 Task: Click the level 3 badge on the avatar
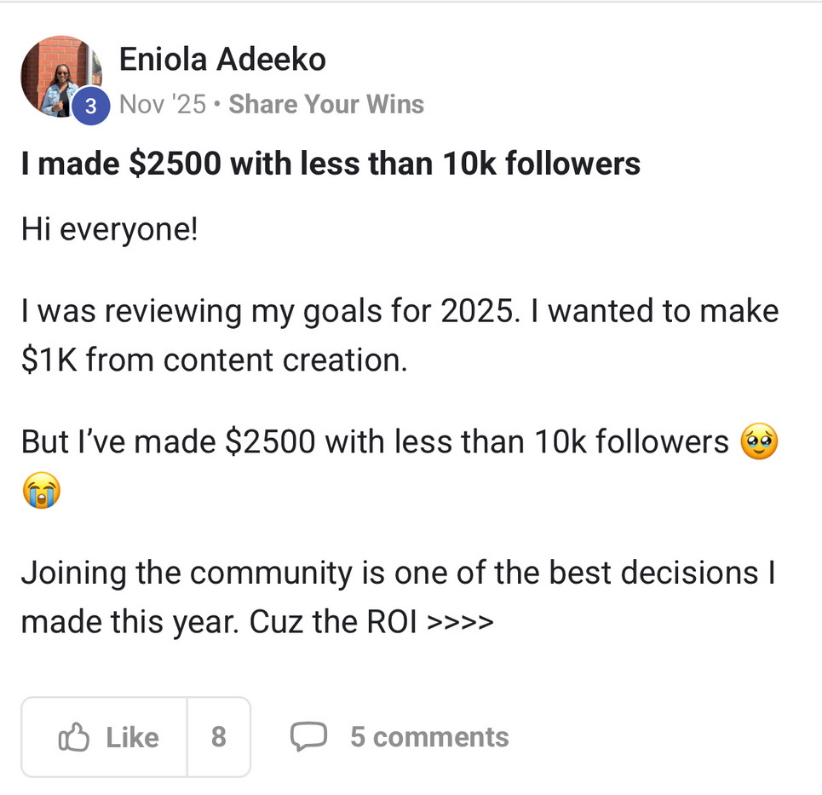(x=91, y=106)
